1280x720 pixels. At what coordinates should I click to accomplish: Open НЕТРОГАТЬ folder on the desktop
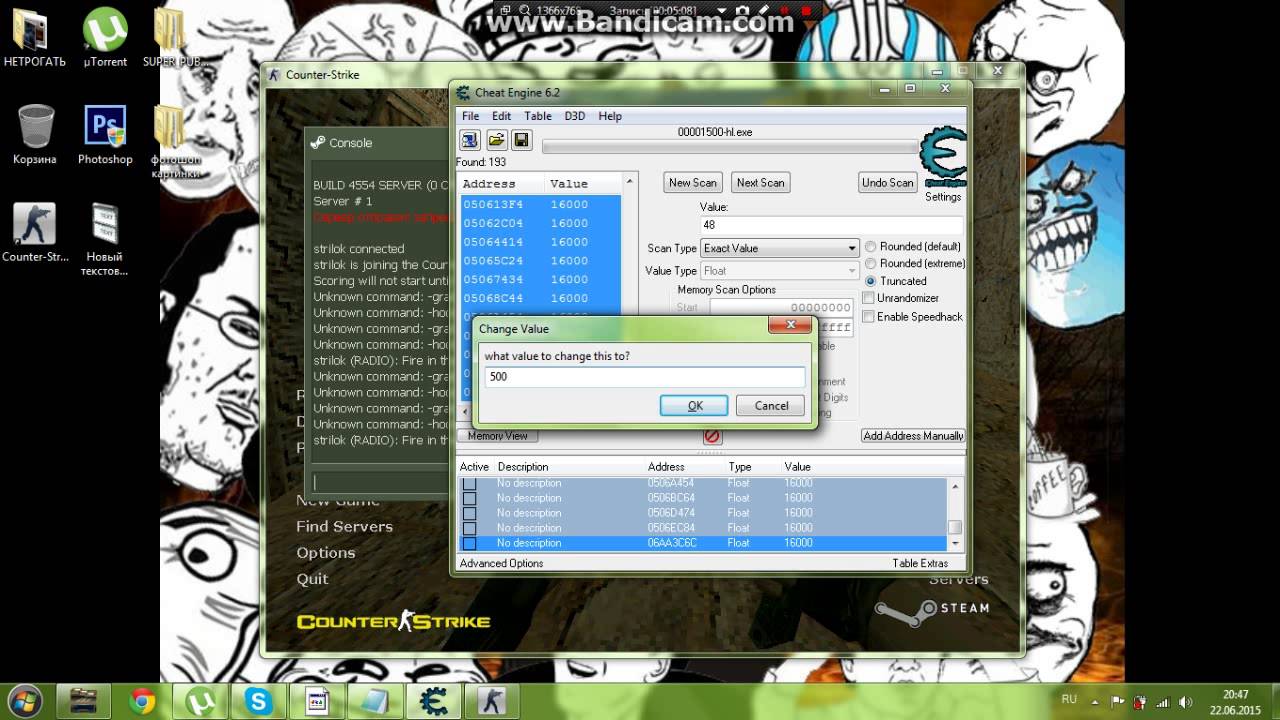click(x=35, y=39)
